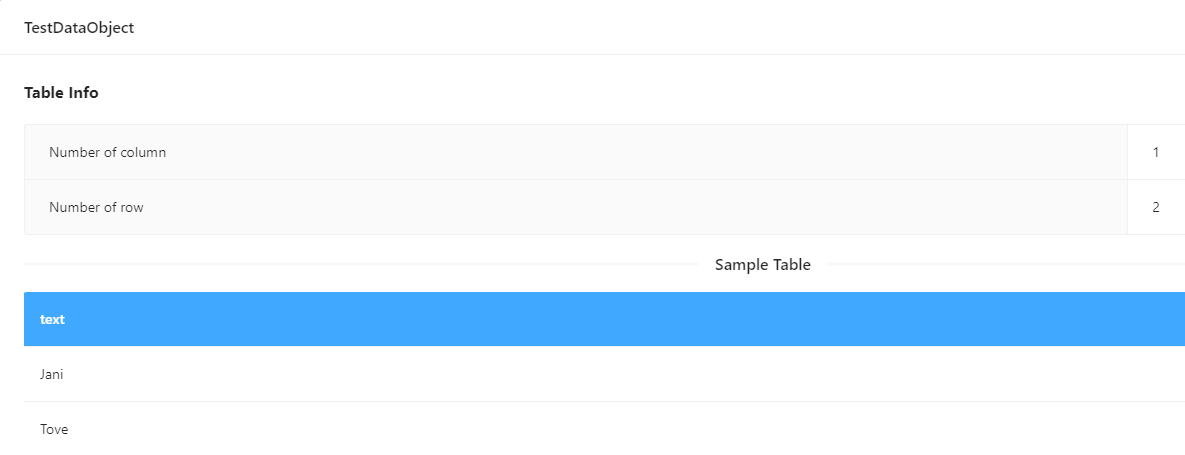
Task: Select the column count value 1
Action: 1156,152
